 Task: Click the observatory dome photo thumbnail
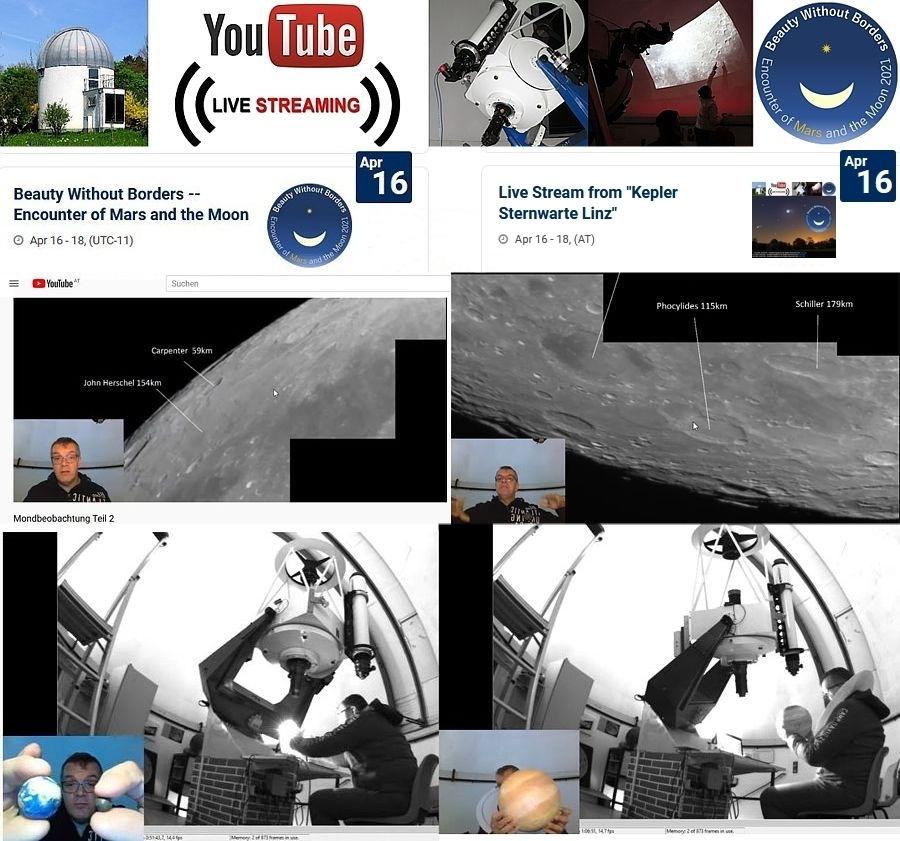74,73
